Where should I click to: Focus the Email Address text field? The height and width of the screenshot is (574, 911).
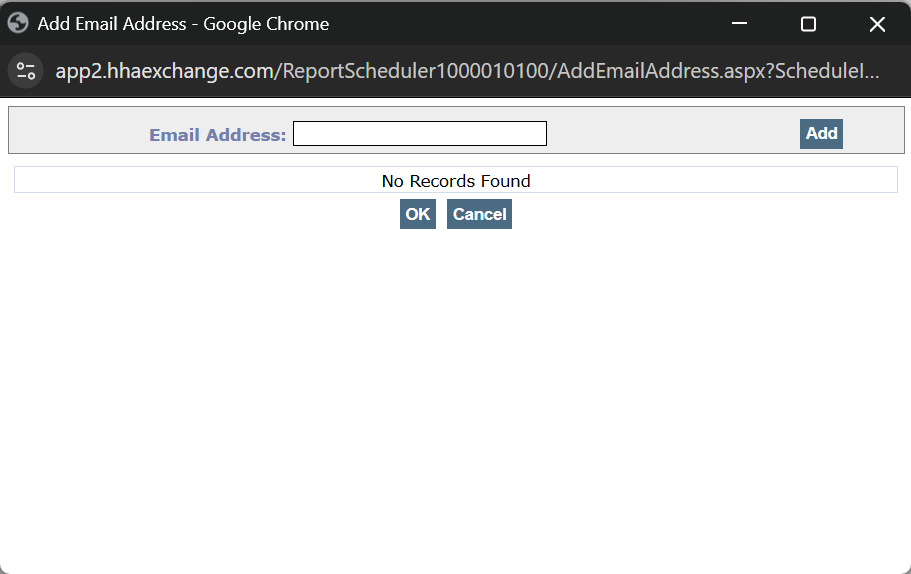419,134
